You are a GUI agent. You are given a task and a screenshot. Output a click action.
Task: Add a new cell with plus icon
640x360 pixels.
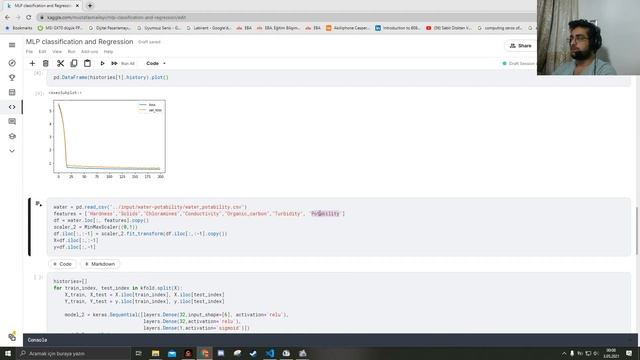coord(32,63)
